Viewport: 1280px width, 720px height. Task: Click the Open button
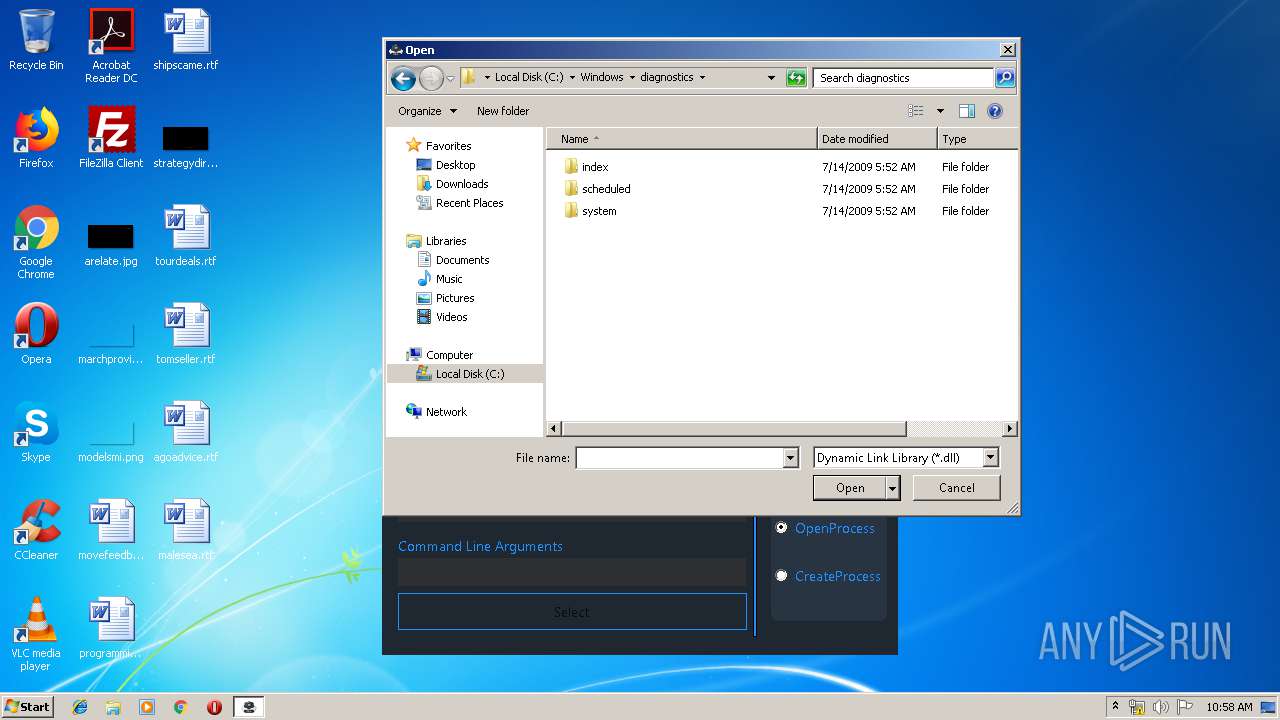(850, 488)
